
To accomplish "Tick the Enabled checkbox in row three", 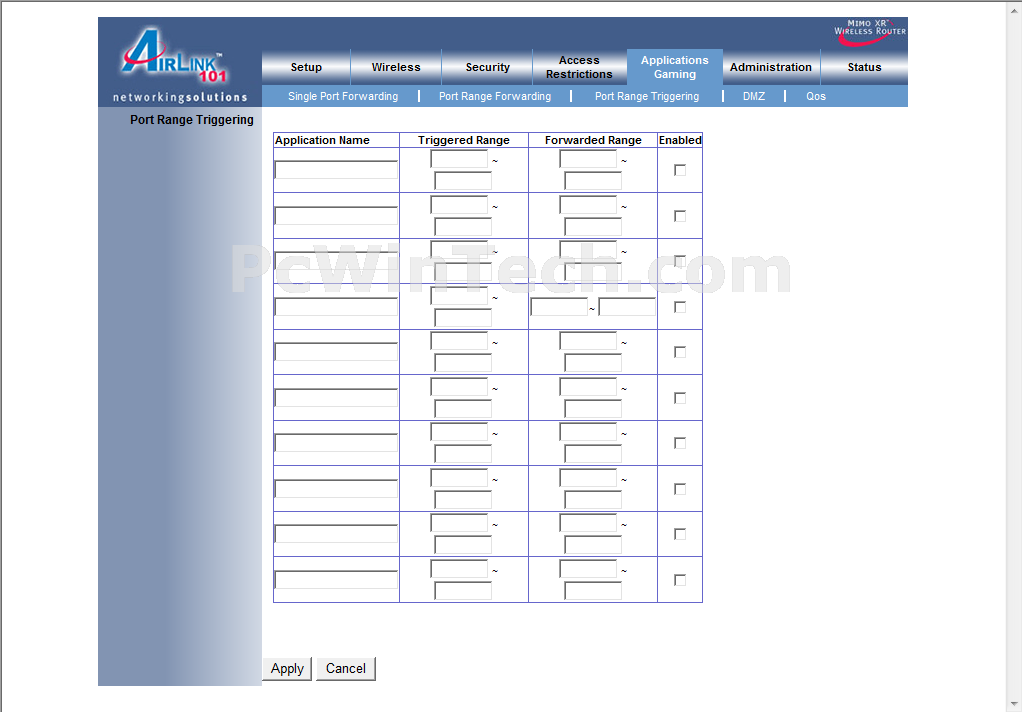I will pos(680,261).
